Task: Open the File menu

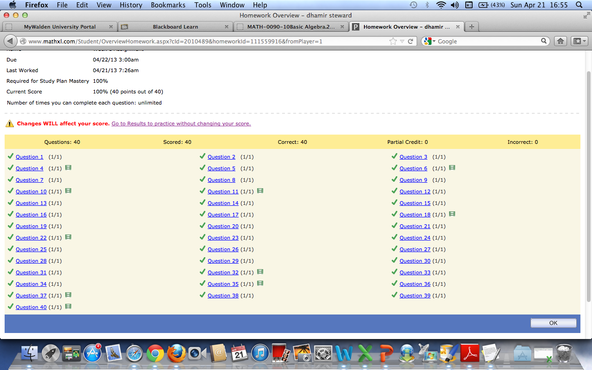Action: (x=62, y=5)
